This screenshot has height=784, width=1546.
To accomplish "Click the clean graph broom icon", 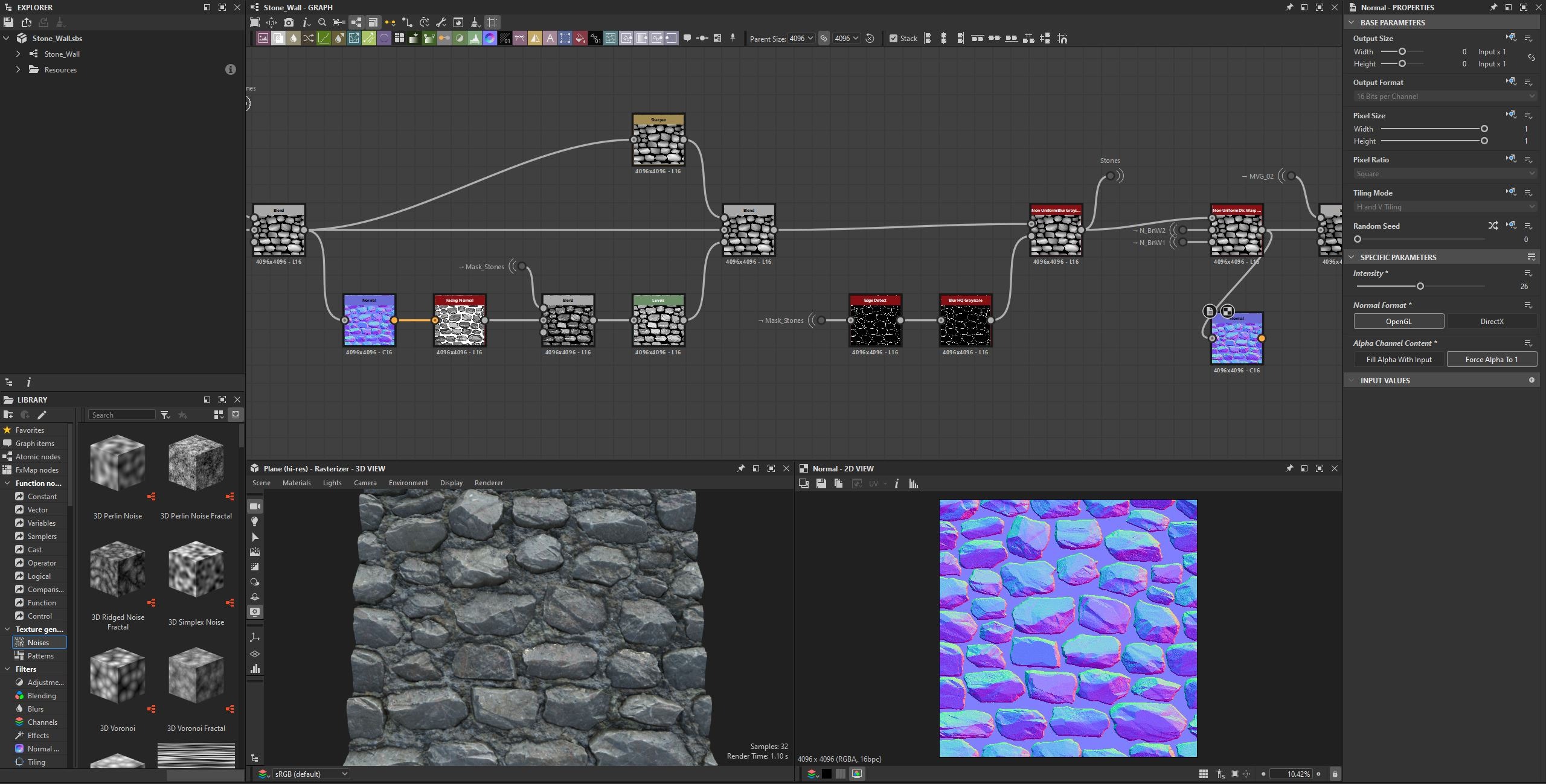I will pyautogui.click(x=476, y=22).
